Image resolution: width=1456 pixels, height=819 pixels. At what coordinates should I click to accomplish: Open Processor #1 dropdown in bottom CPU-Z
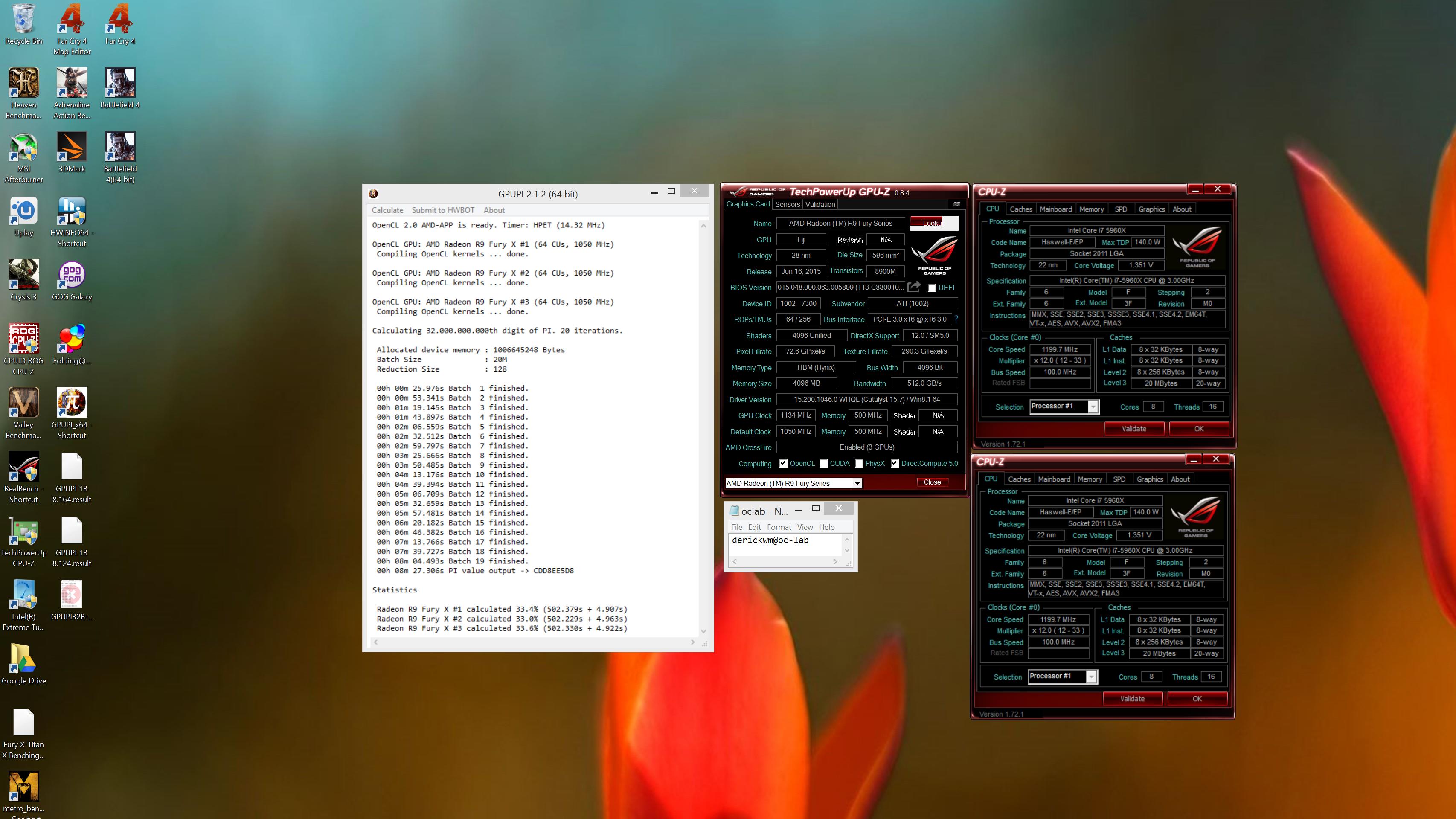[1091, 677]
